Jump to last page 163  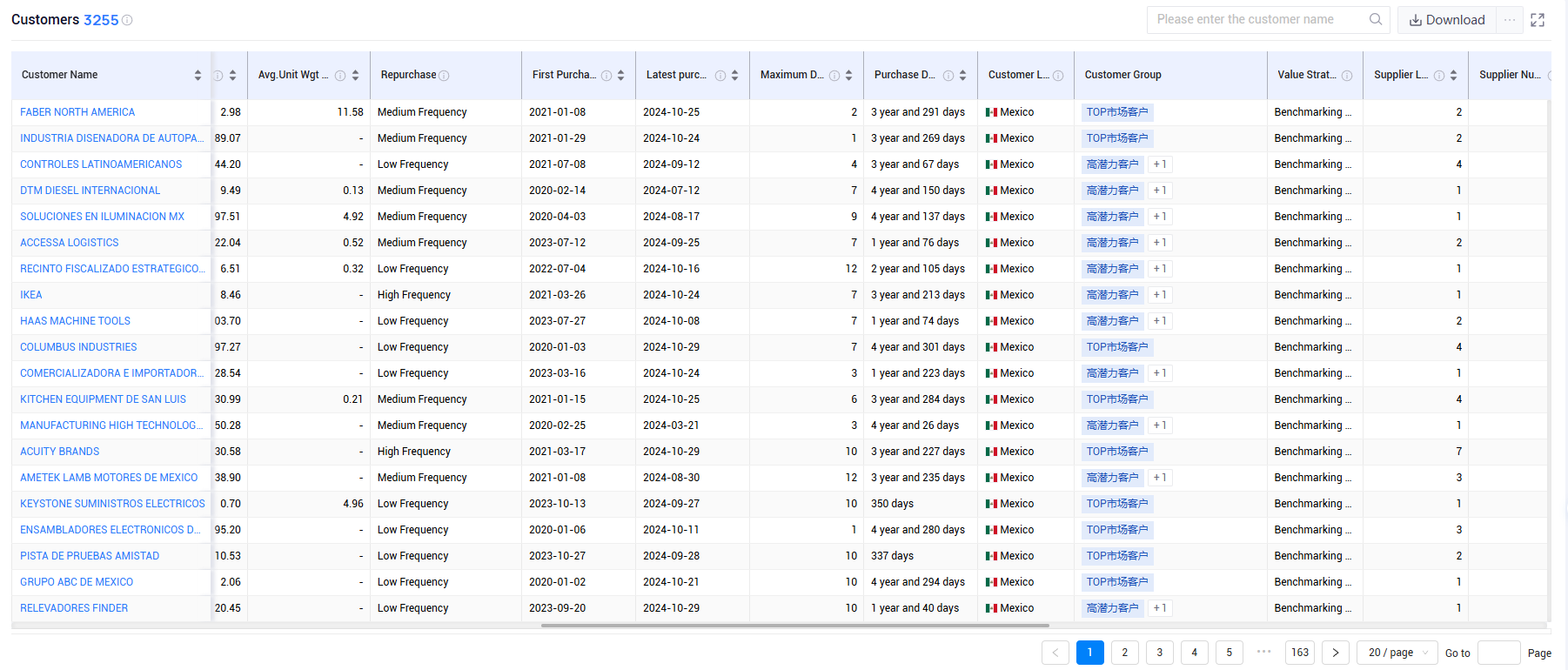1300,653
